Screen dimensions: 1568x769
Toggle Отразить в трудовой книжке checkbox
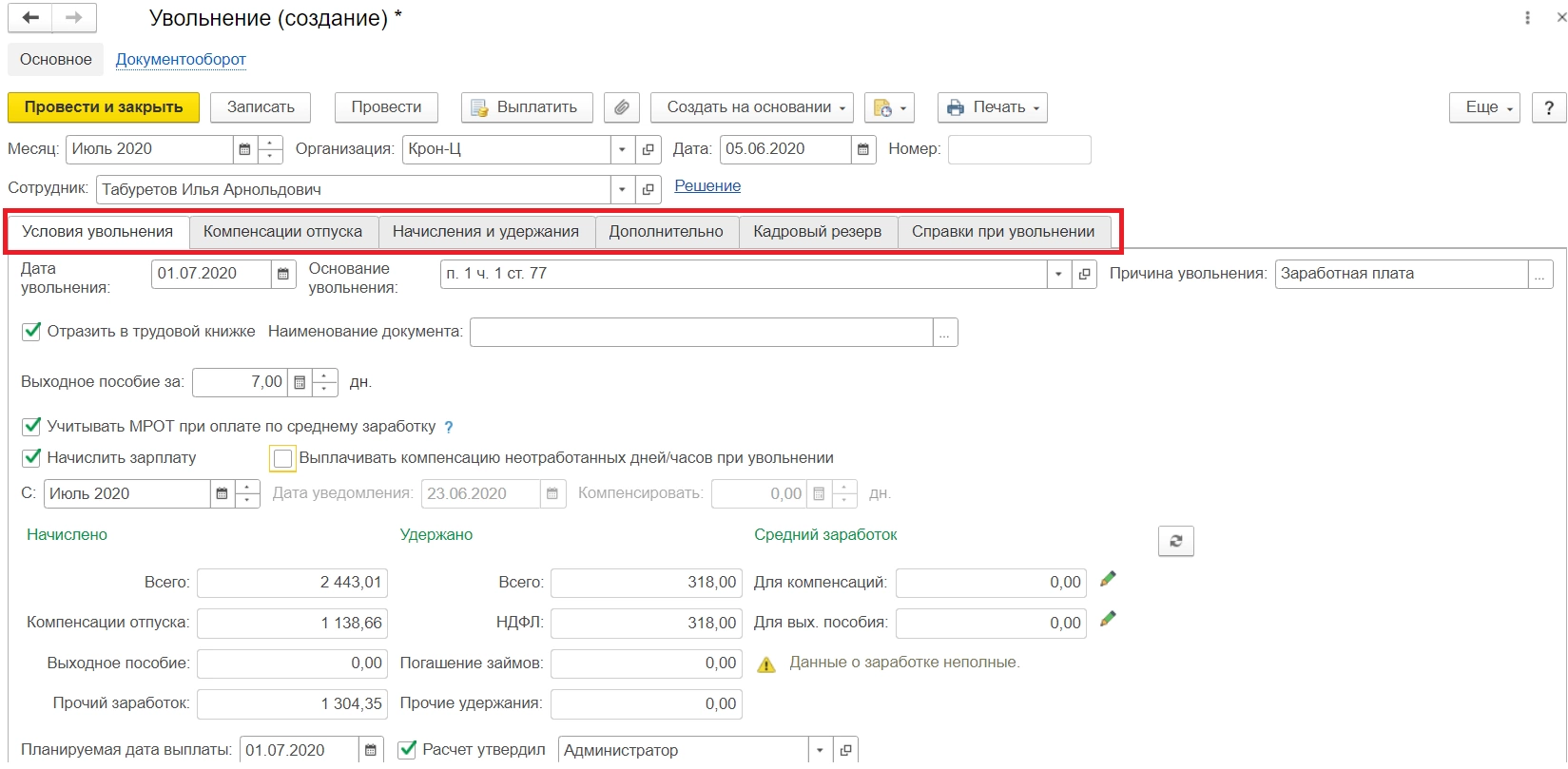pos(31,332)
